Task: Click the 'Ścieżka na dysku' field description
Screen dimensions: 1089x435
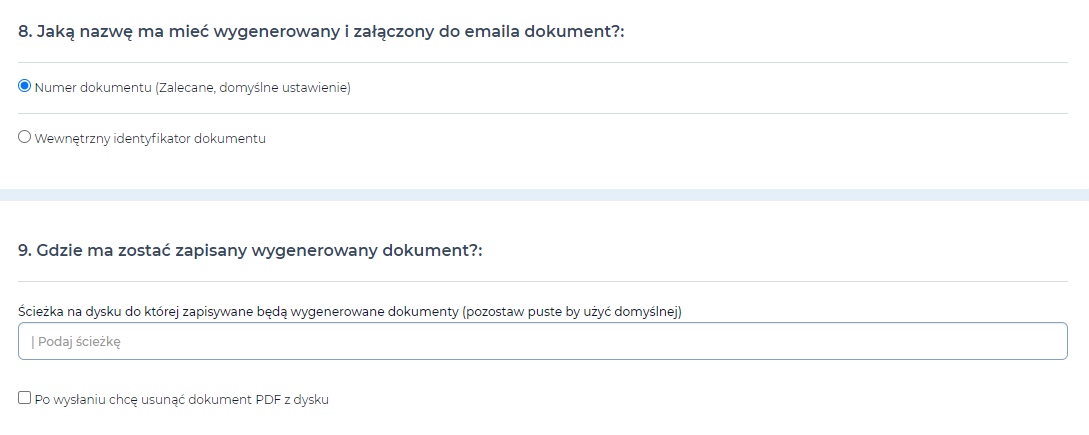Action: [350, 312]
